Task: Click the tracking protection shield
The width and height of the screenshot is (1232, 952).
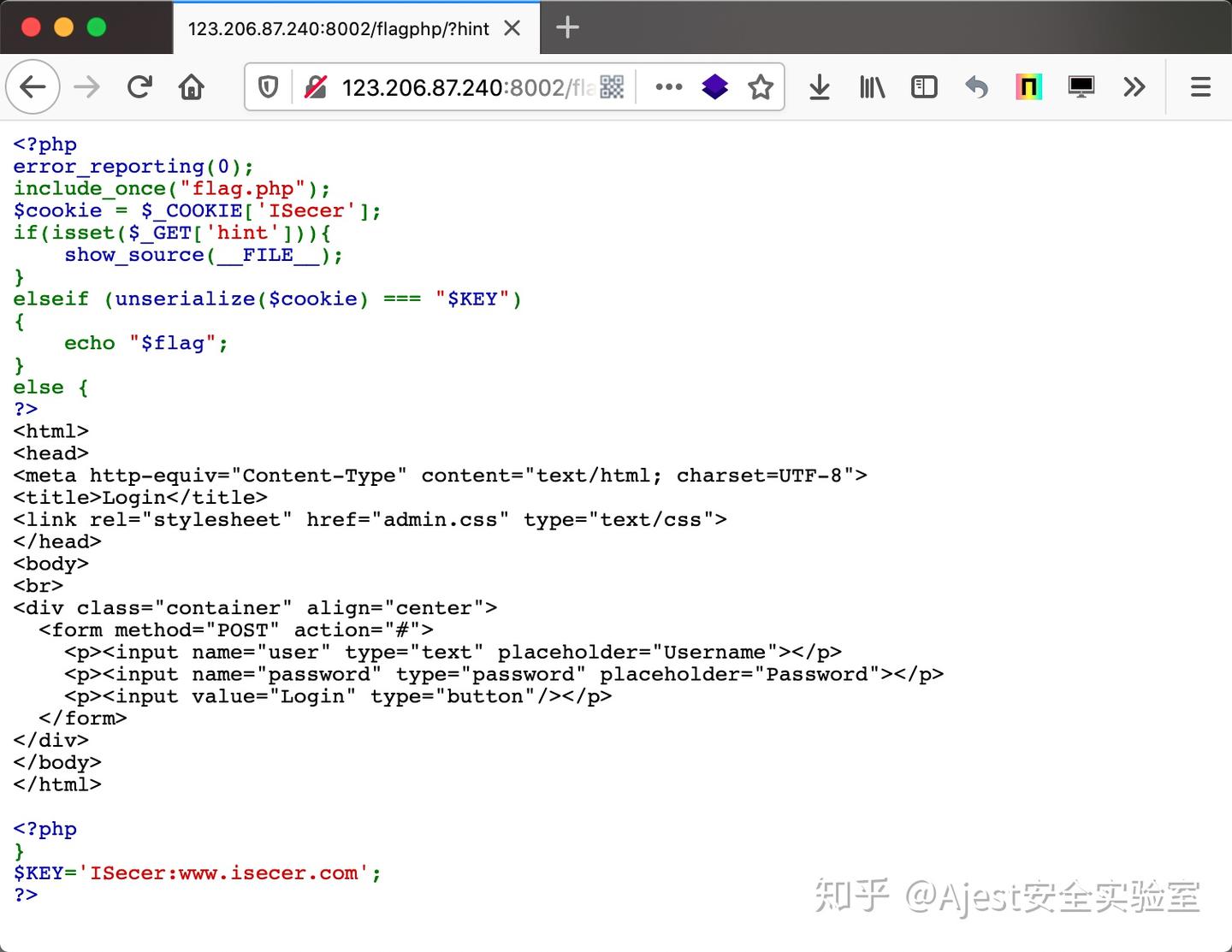Action: coord(267,86)
